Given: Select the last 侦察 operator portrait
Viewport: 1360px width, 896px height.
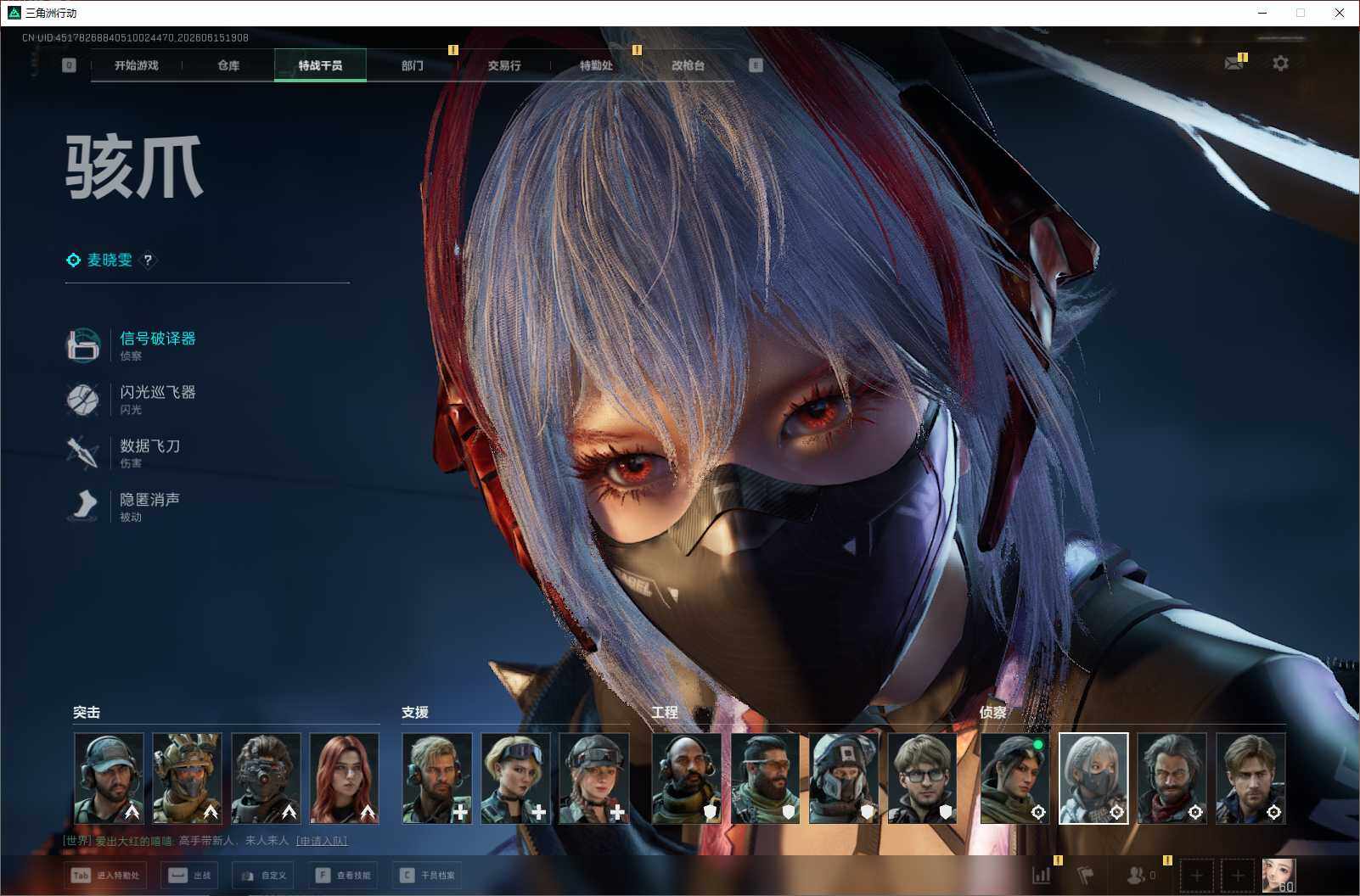Looking at the screenshot, I should tap(1250, 779).
